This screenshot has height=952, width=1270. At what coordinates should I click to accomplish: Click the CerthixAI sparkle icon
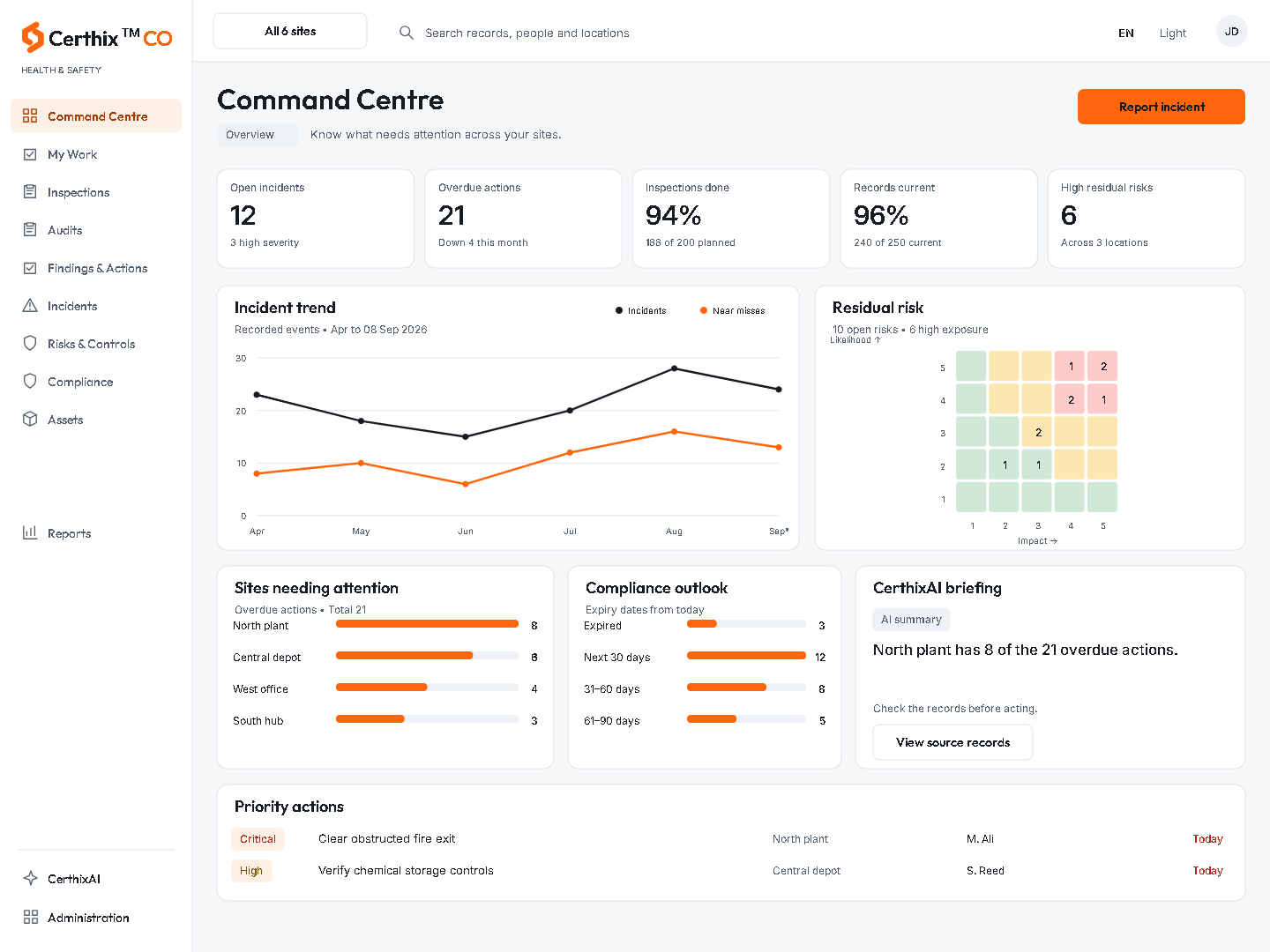click(x=30, y=878)
